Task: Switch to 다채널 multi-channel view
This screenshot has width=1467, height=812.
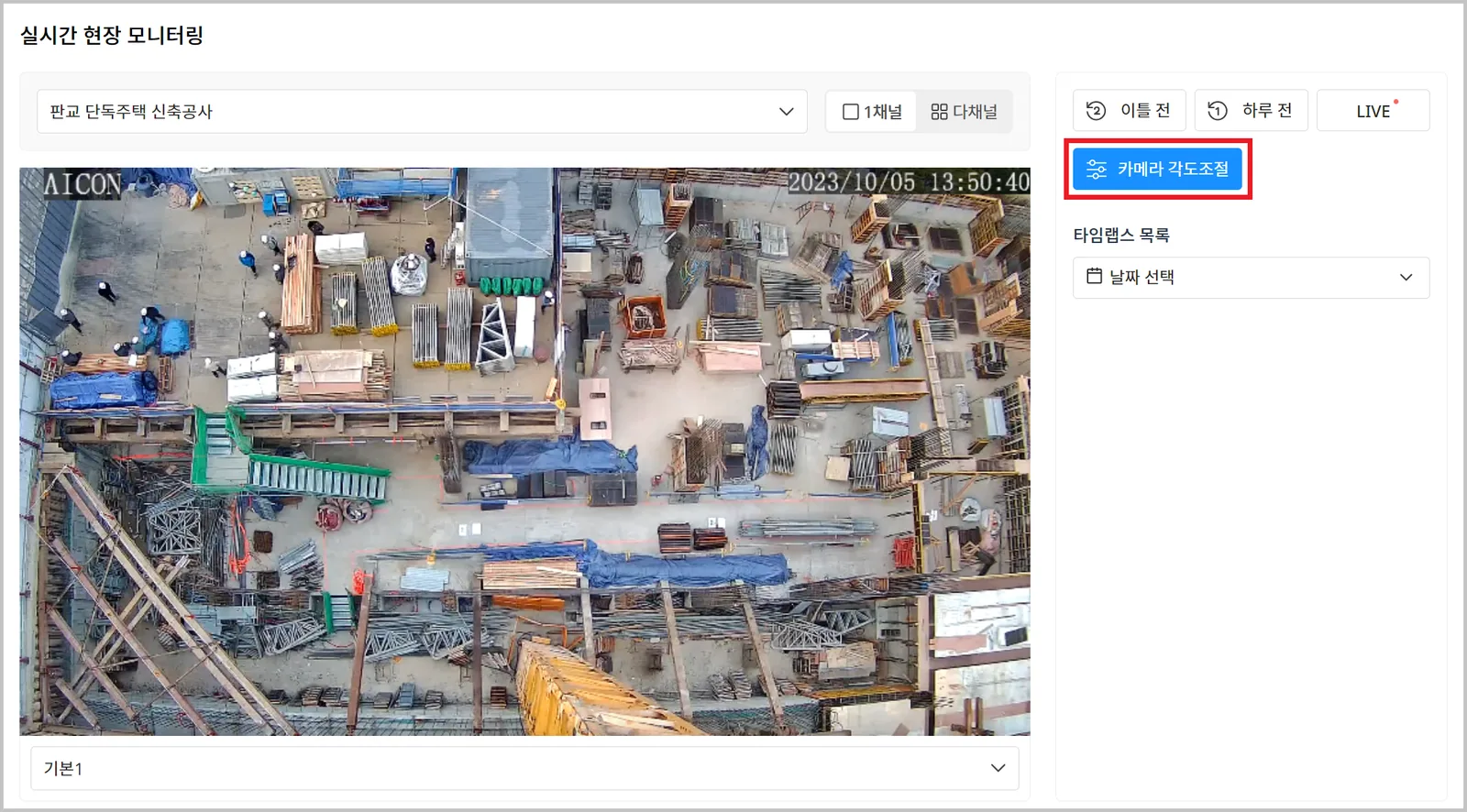Action: (x=964, y=112)
